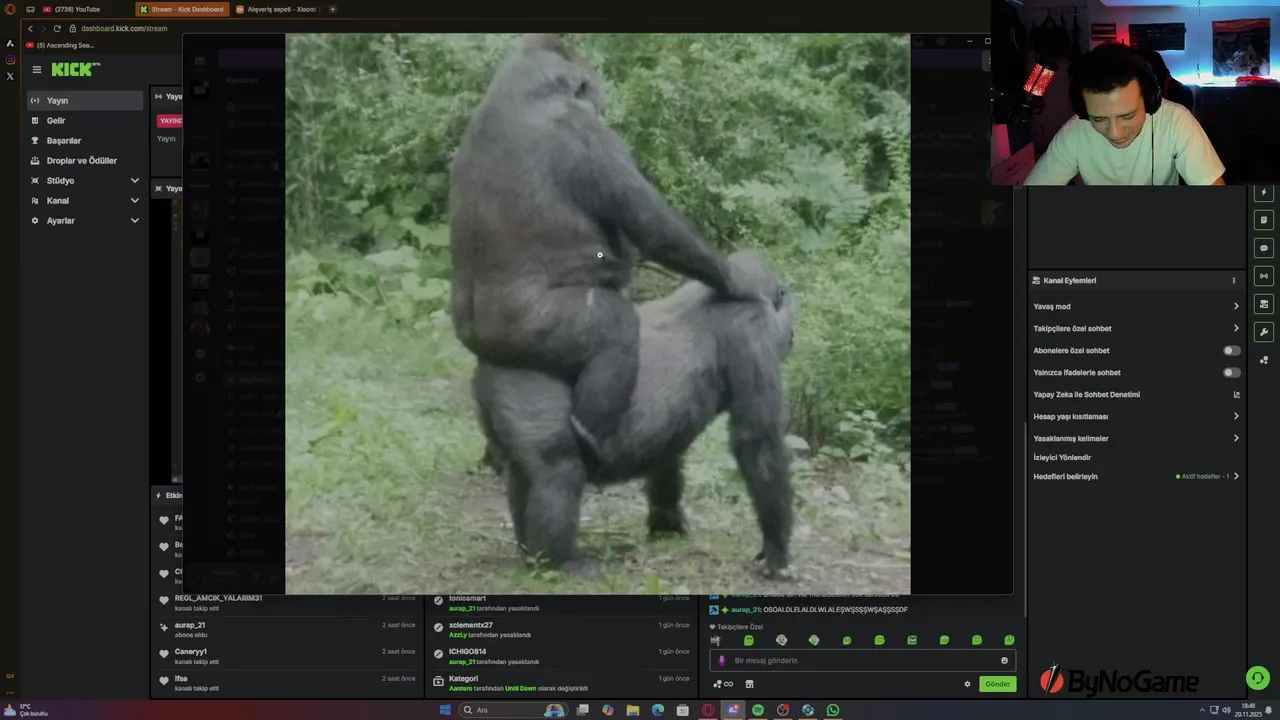Select Gelir in the sidebar
This screenshot has height=720, width=1280.
pos(85,121)
